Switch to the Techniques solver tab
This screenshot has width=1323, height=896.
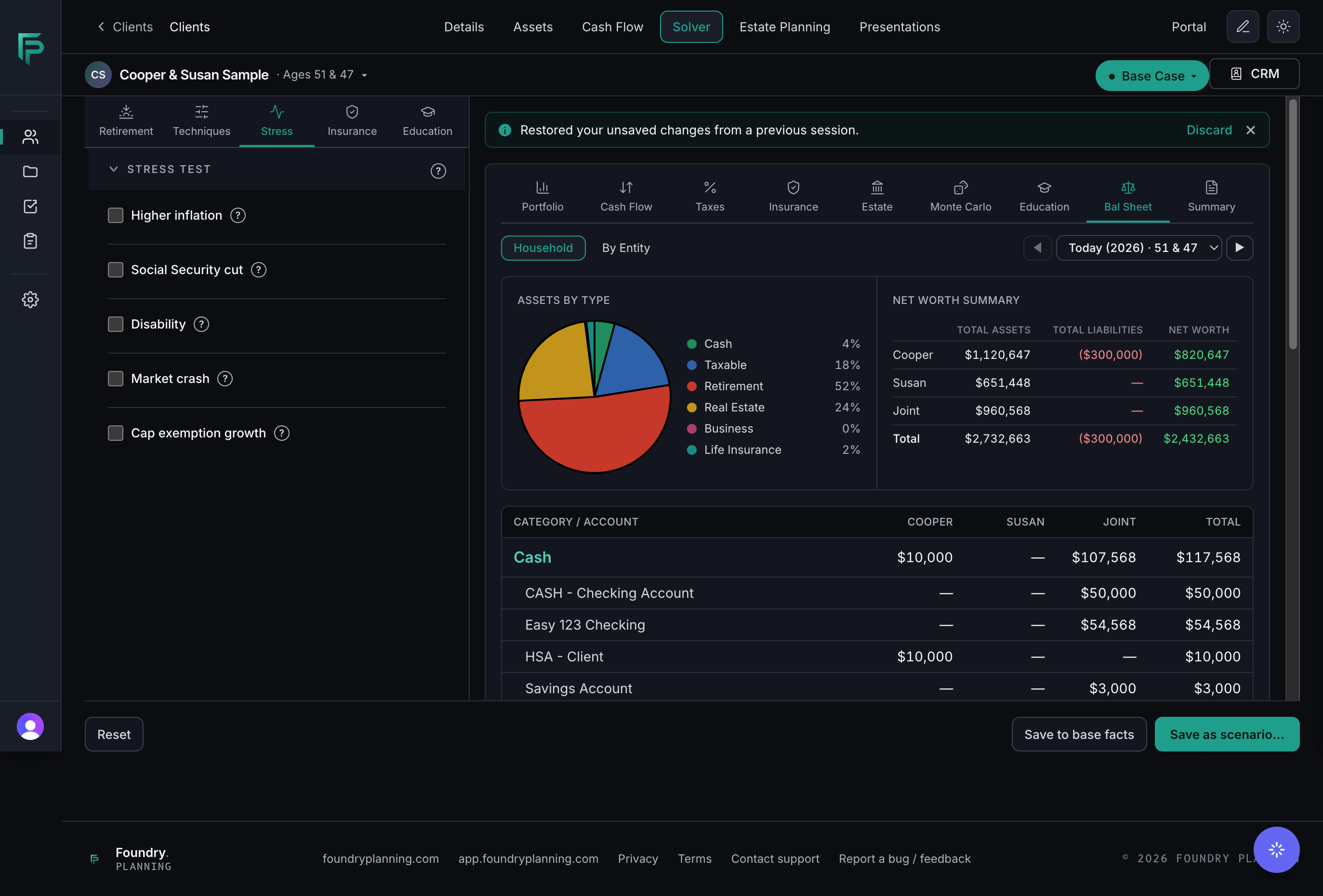(201, 121)
